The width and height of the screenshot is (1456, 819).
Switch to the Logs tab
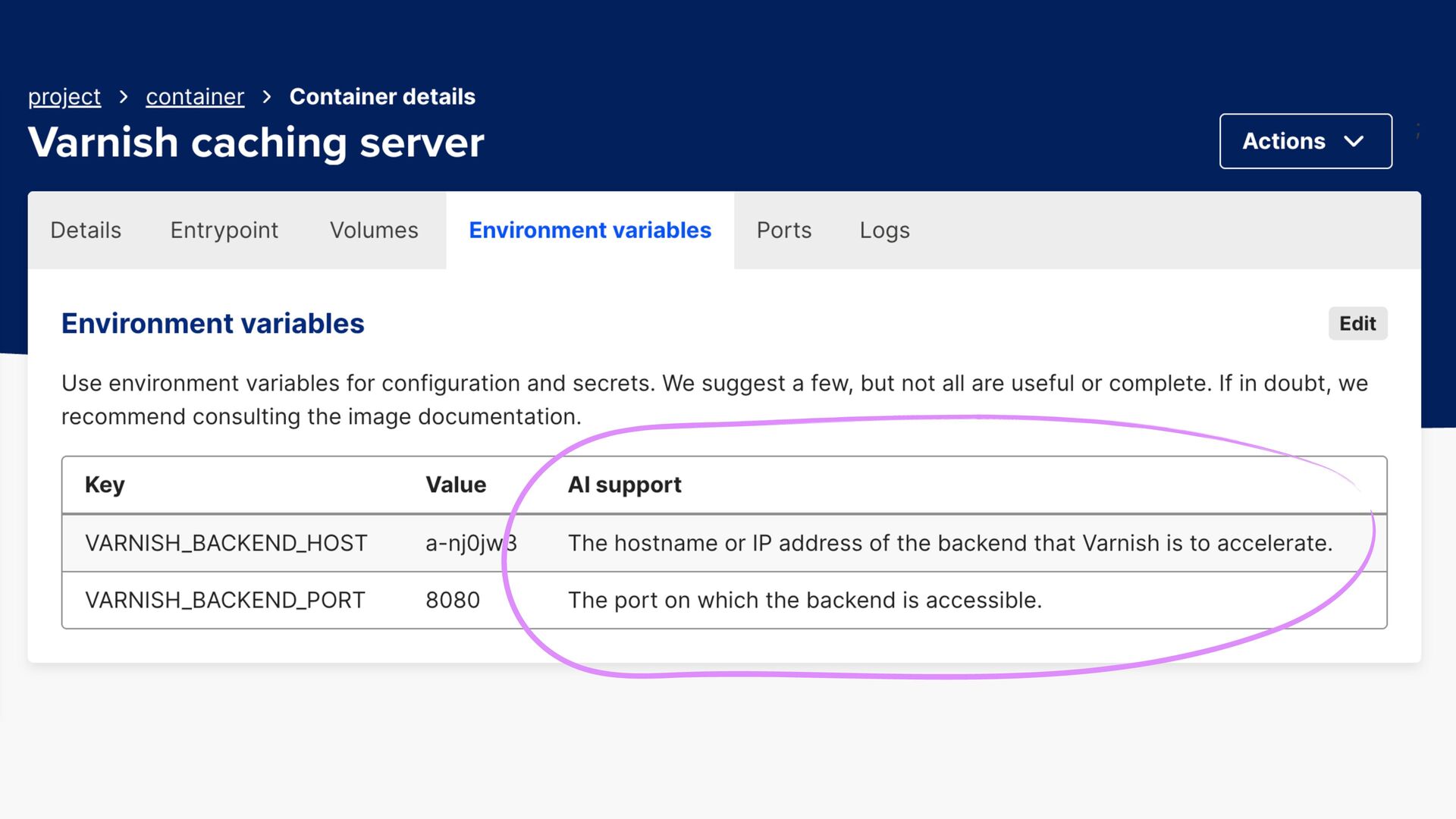click(x=884, y=231)
